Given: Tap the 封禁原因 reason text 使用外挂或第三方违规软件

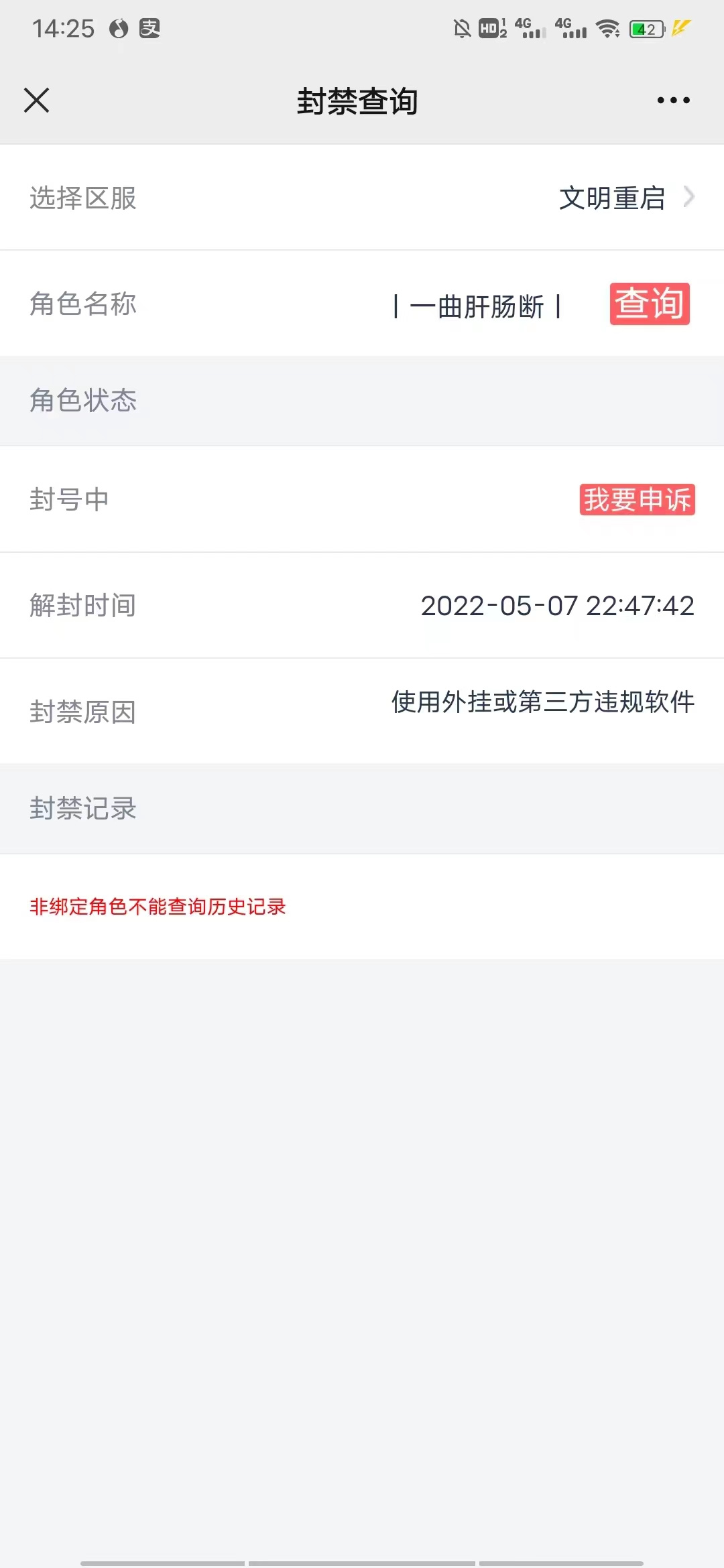Looking at the screenshot, I should point(543,702).
